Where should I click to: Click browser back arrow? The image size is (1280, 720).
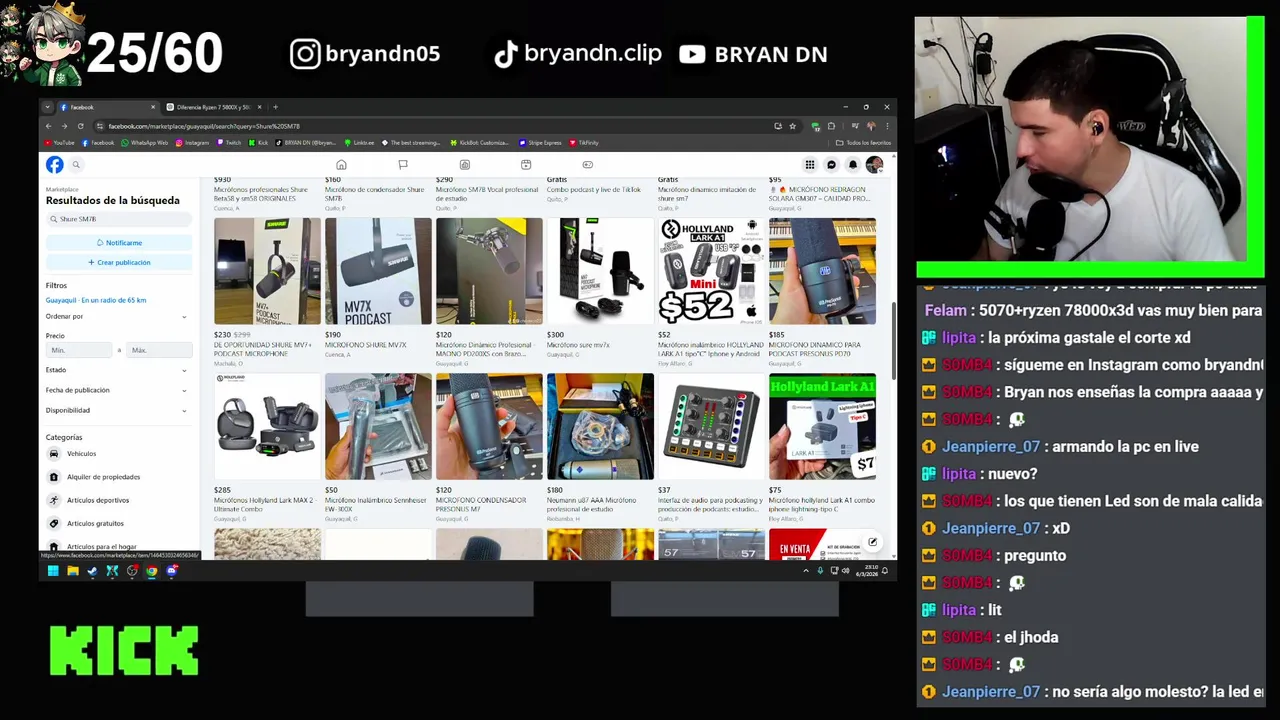click(50, 126)
